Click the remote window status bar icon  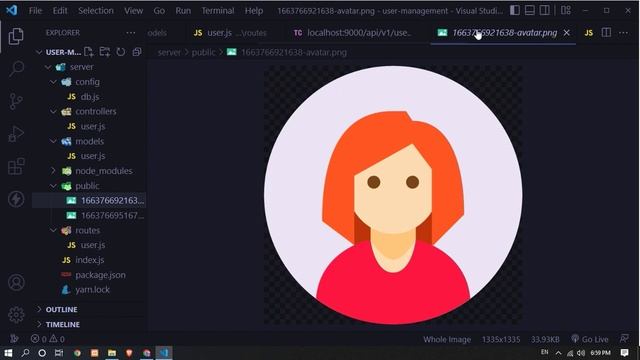pyautogui.click(x=14, y=339)
